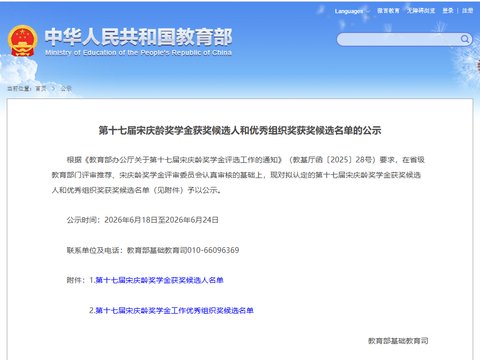Image resolution: width=480 pixels, height=360 pixels.
Task: Open attachment 第十七届宋庆龄奖学金获奖候选人名单
Action: tap(159, 280)
